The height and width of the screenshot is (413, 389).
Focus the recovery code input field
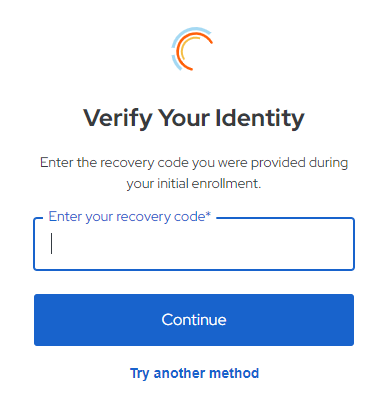pos(194,244)
